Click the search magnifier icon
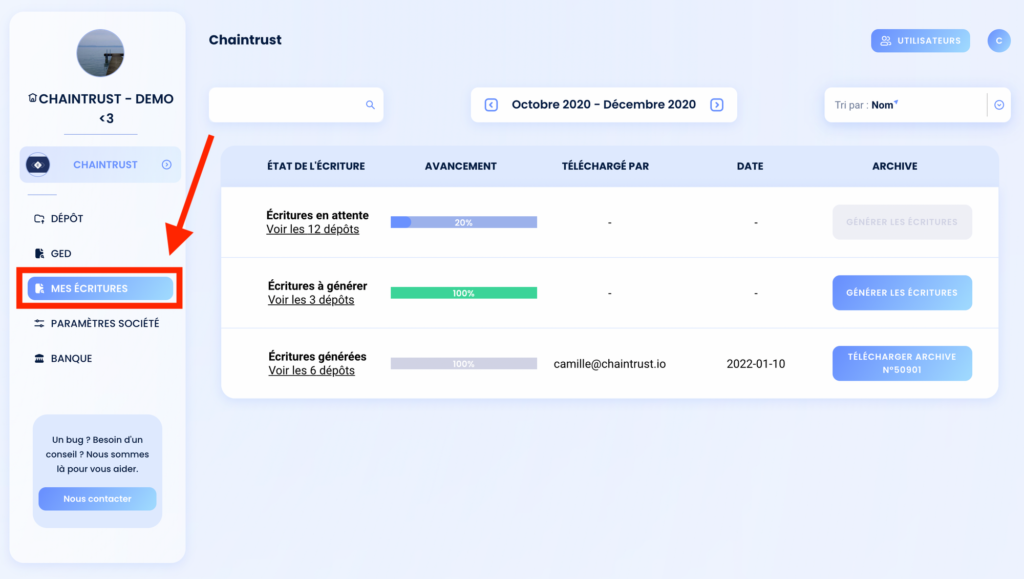 click(x=370, y=104)
